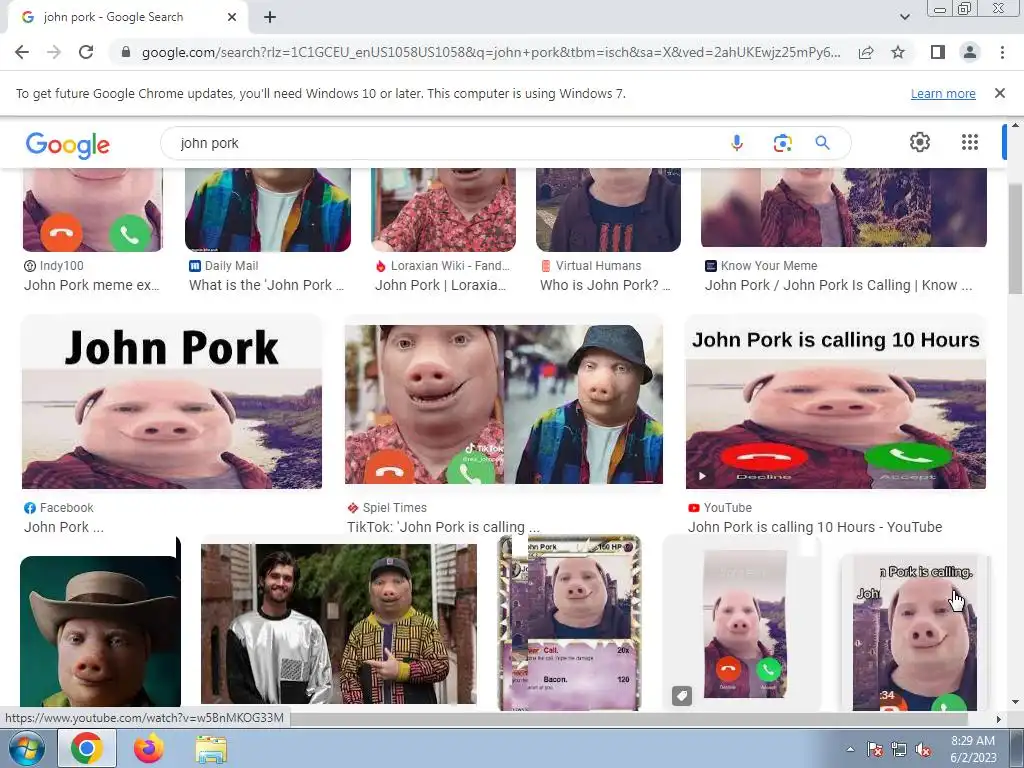Search by image with Google Lens
The height and width of the screenshot is (768, 1024).
tap(782, 143)
